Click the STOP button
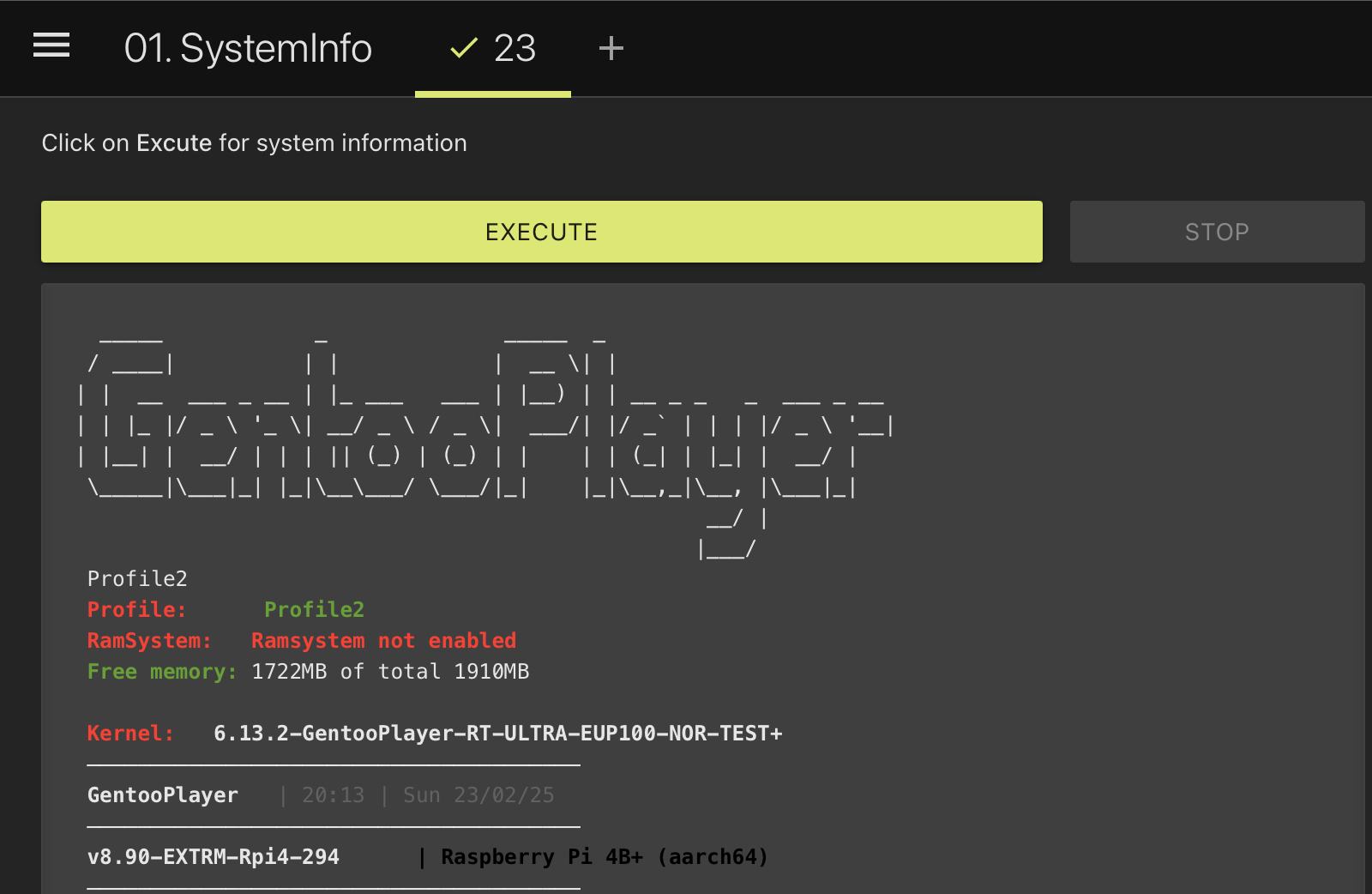 [1217, 232]
